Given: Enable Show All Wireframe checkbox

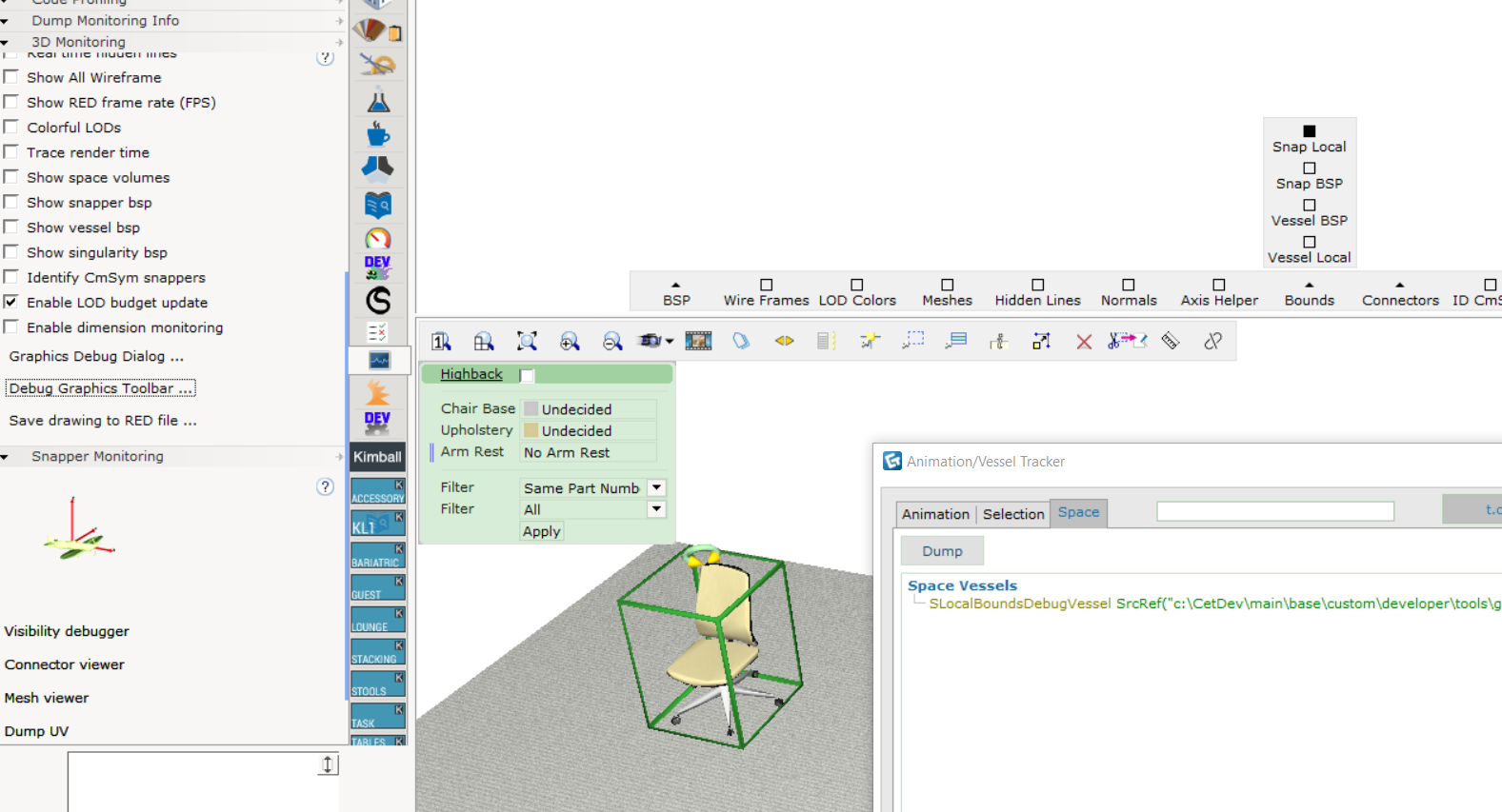Looking at the screenshot, I should 11,77.
